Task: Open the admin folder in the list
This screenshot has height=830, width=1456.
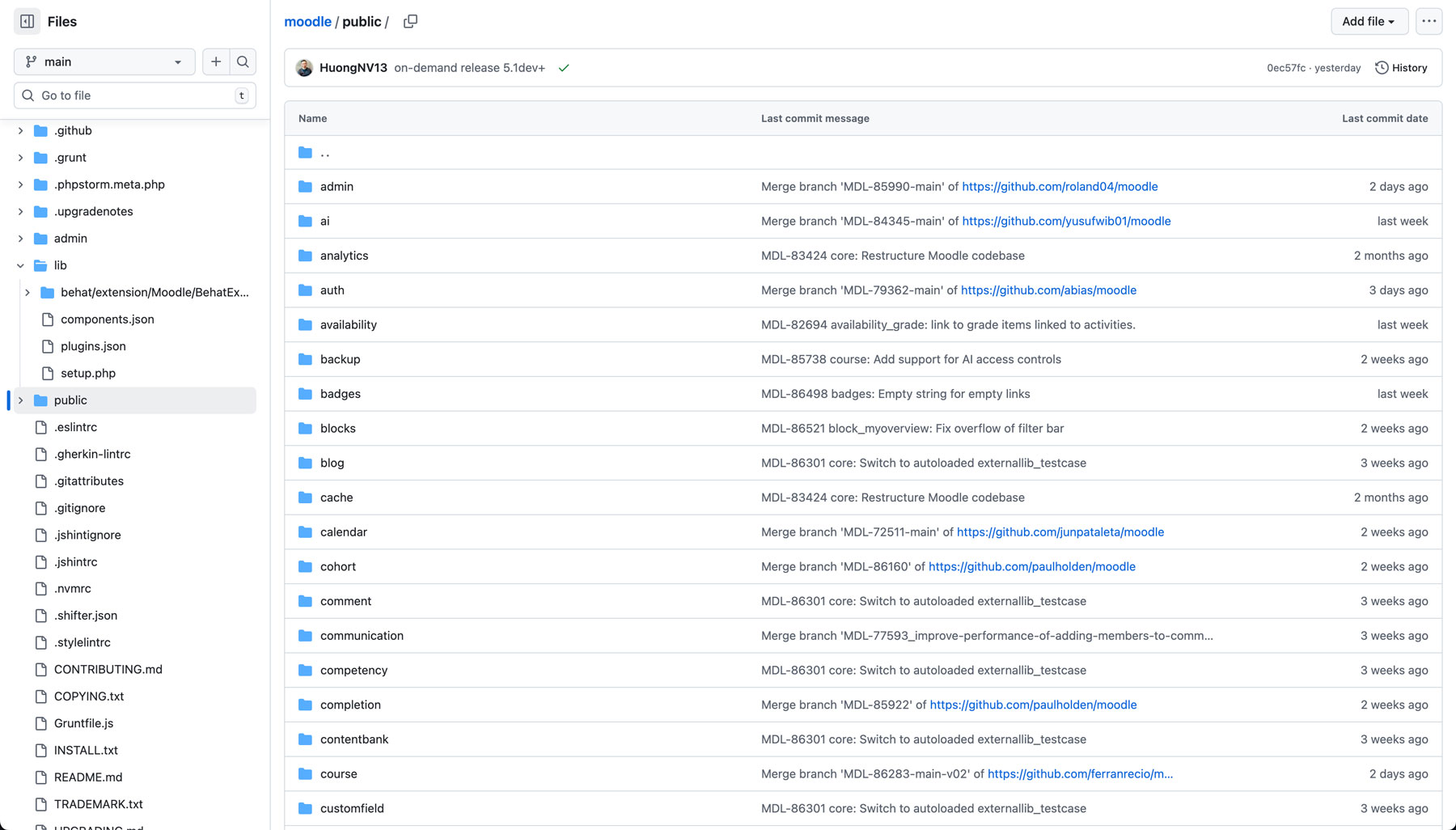Action: [x=336, y=186]
